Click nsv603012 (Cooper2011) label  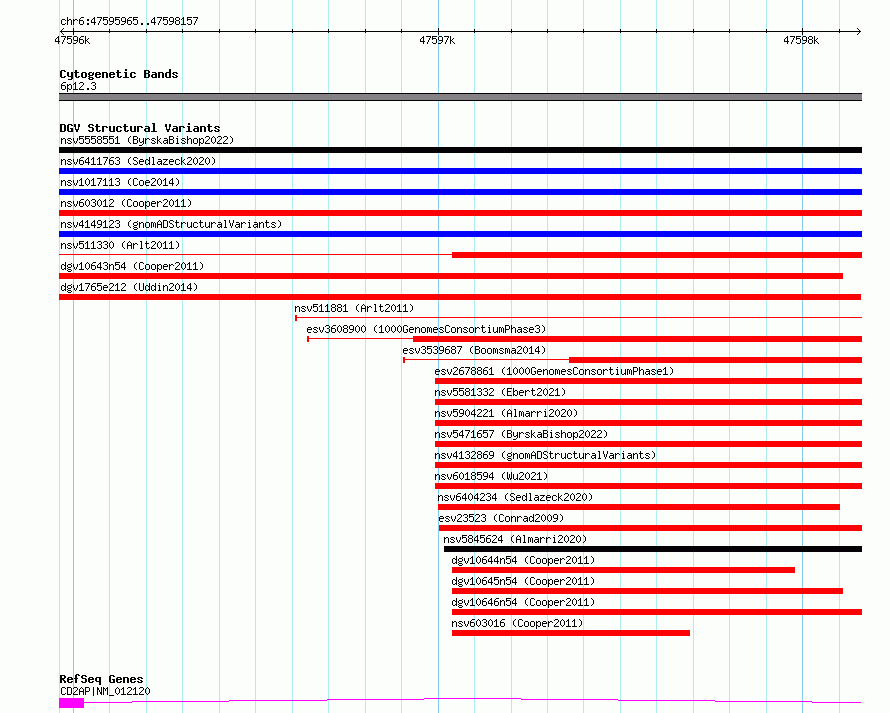[126, 203]
